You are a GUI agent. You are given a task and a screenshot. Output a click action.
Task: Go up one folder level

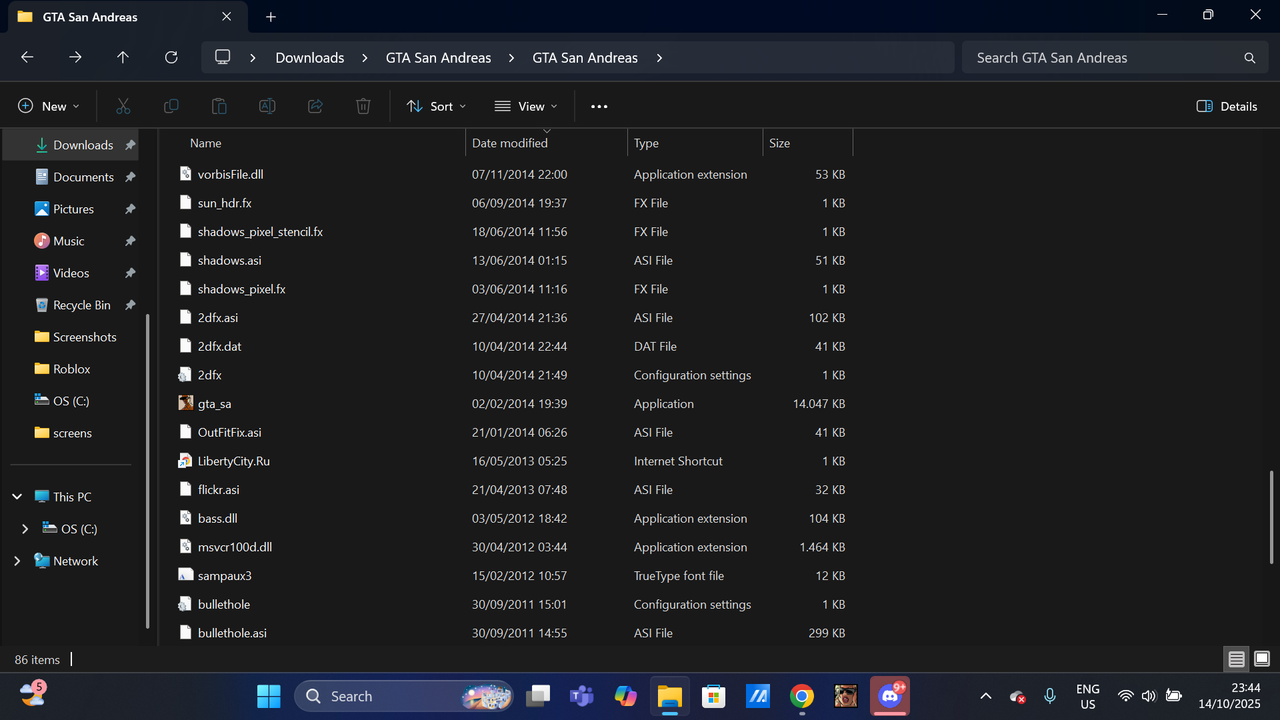(123, 58)
